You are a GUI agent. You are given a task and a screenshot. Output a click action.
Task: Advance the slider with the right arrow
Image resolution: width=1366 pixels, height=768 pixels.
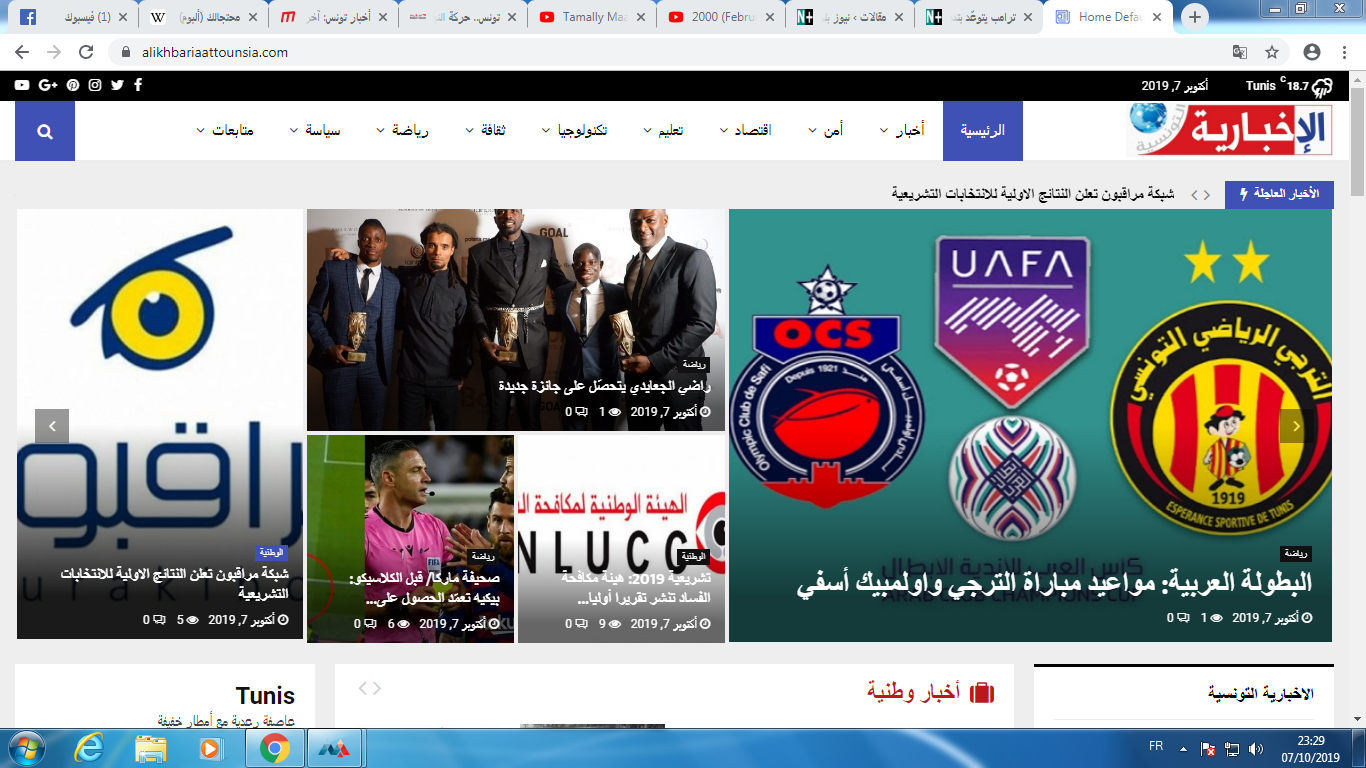(x=1297, y=426)
